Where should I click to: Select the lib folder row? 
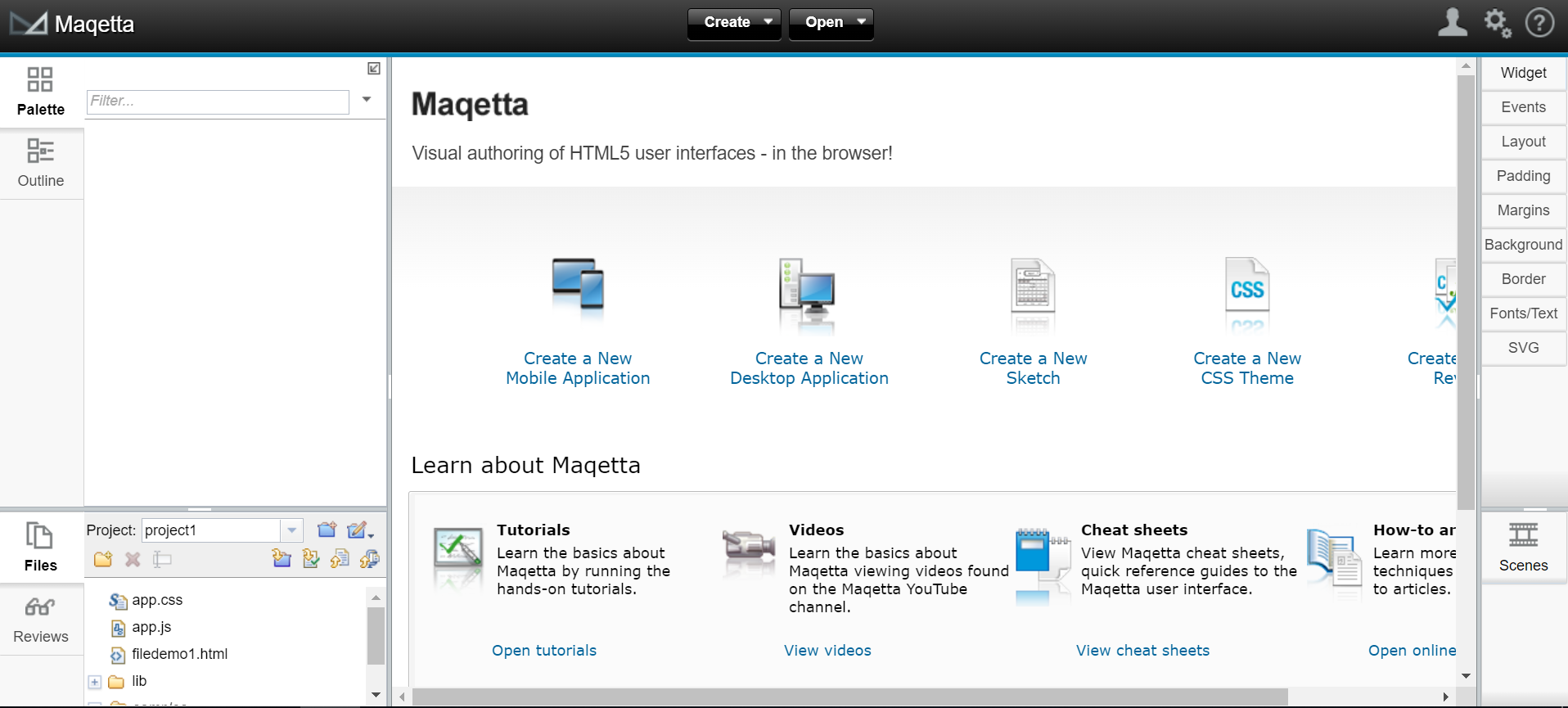(139, 681)
